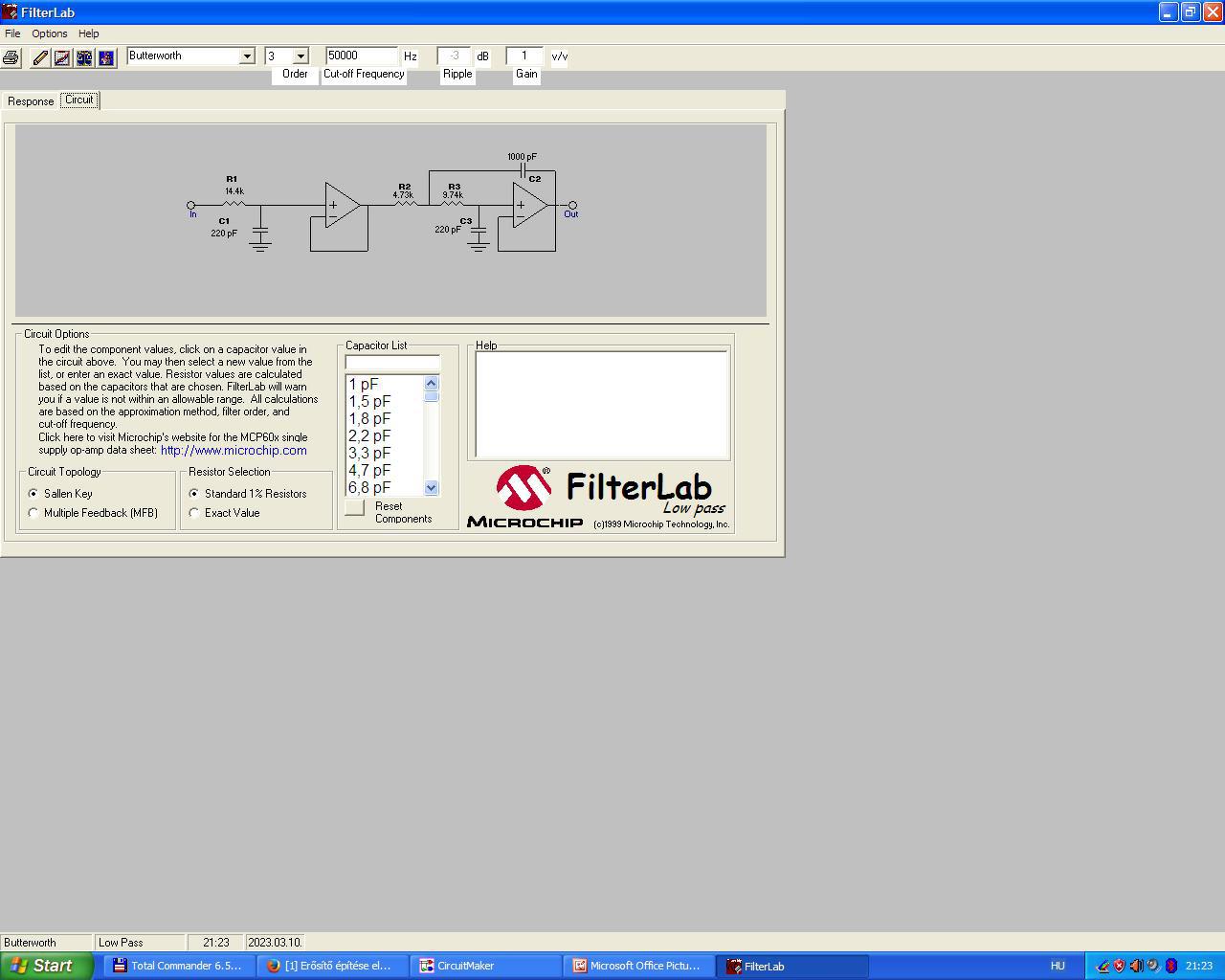
Task: Select Multiple Feedback (MFB) topology
Action: coord(33,513)
